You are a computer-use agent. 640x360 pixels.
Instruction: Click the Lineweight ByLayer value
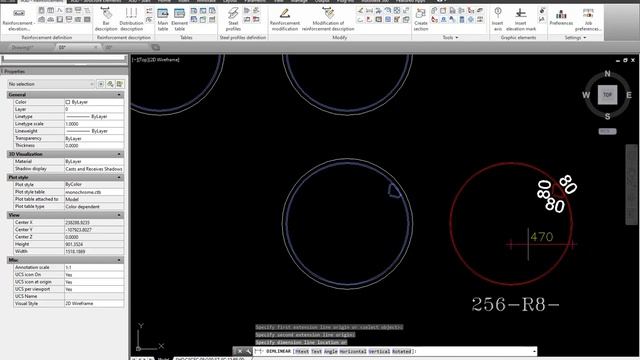[x=94, y=131]
